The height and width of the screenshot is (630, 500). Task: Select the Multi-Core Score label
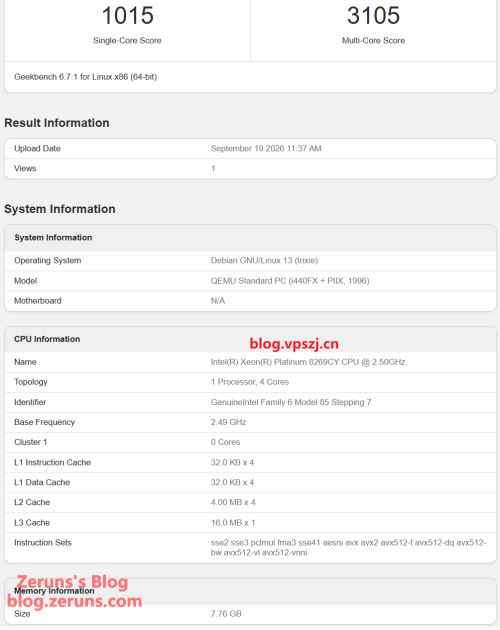[x=373, y=41]
